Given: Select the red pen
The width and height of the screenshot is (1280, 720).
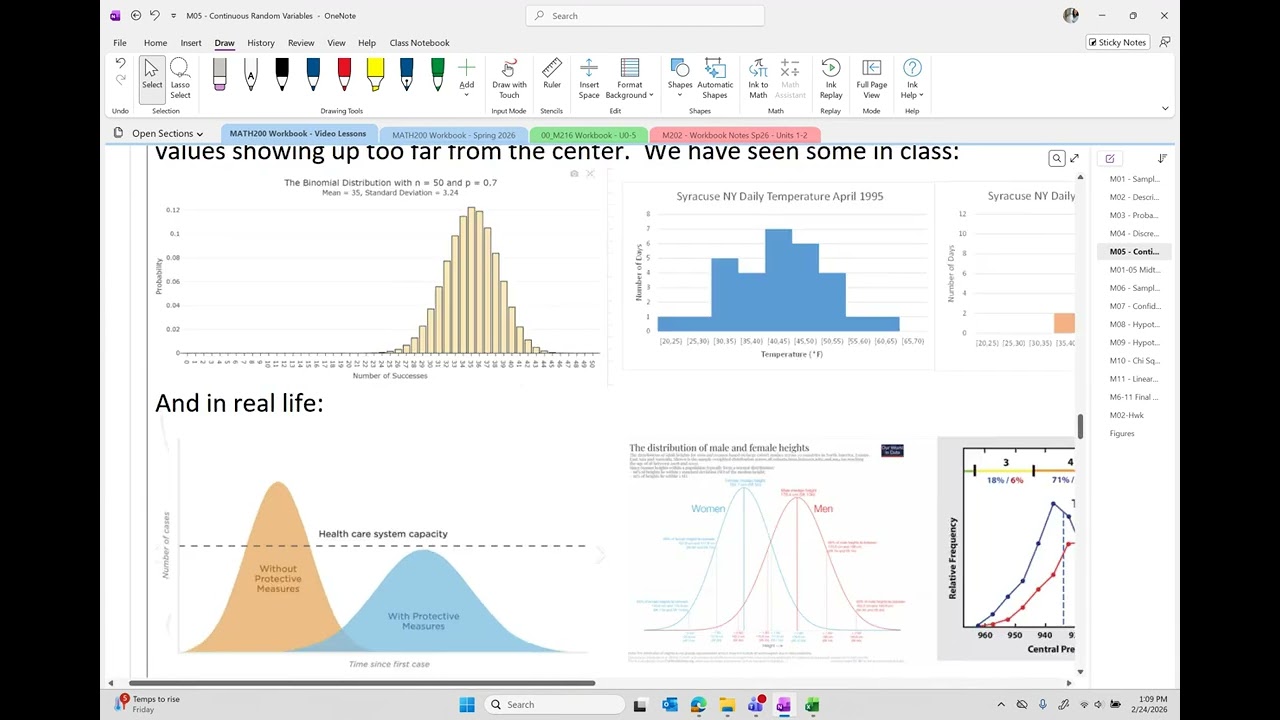Looking at the screenshot, I should tap(344, 75).
